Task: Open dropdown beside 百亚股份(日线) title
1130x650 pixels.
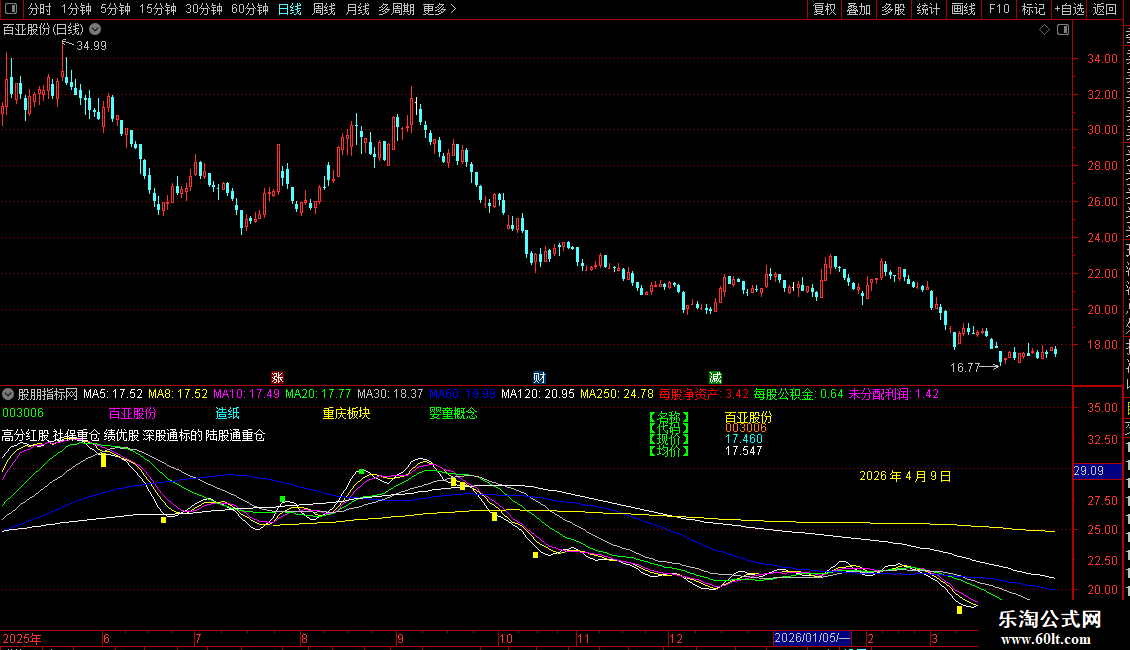Action: coord(95,30)
